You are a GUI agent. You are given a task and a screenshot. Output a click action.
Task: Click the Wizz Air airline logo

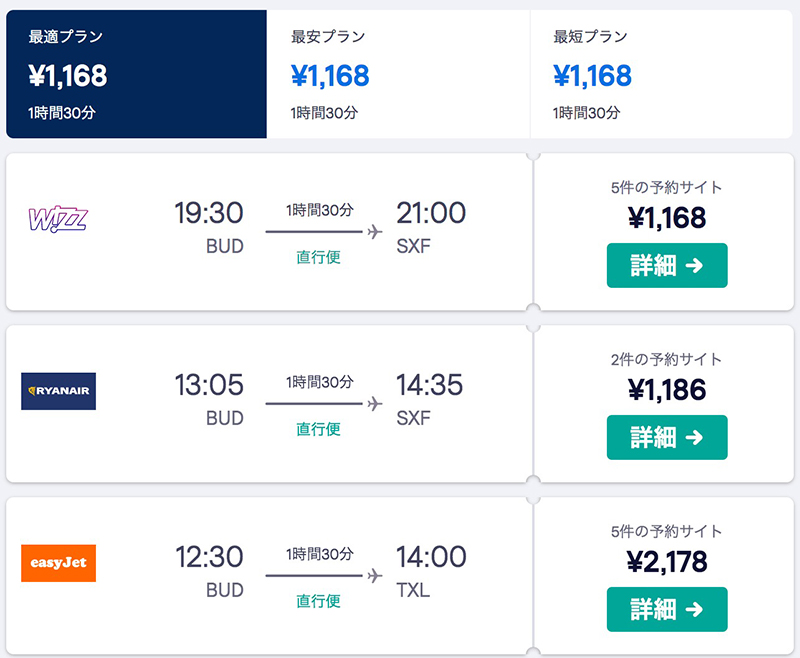pos(58,219)
